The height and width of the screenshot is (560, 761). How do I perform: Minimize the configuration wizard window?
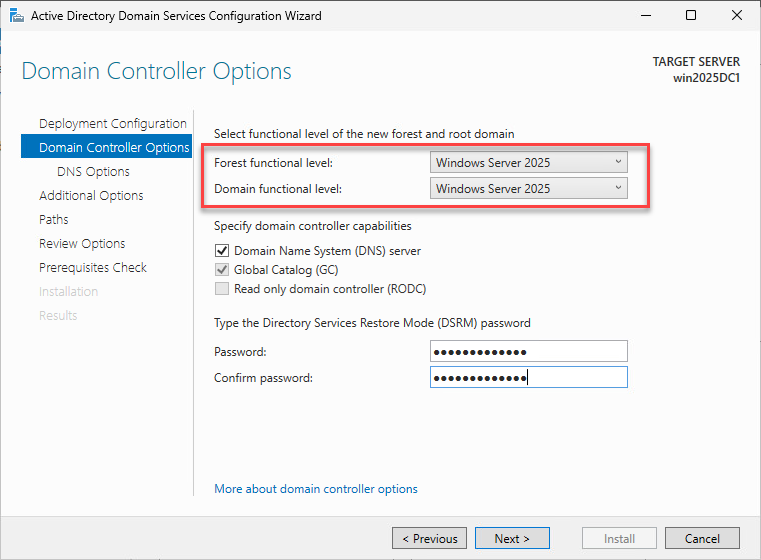(x=645, y=16)
